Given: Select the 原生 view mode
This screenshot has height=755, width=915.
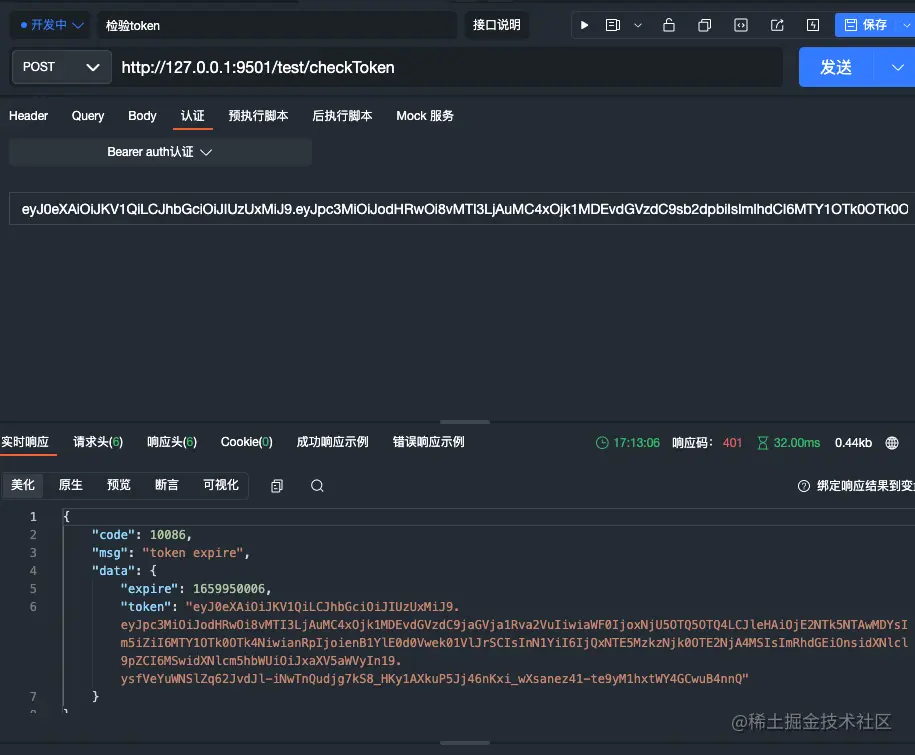Looking at the screenshot, I should (x=71, y=485).
